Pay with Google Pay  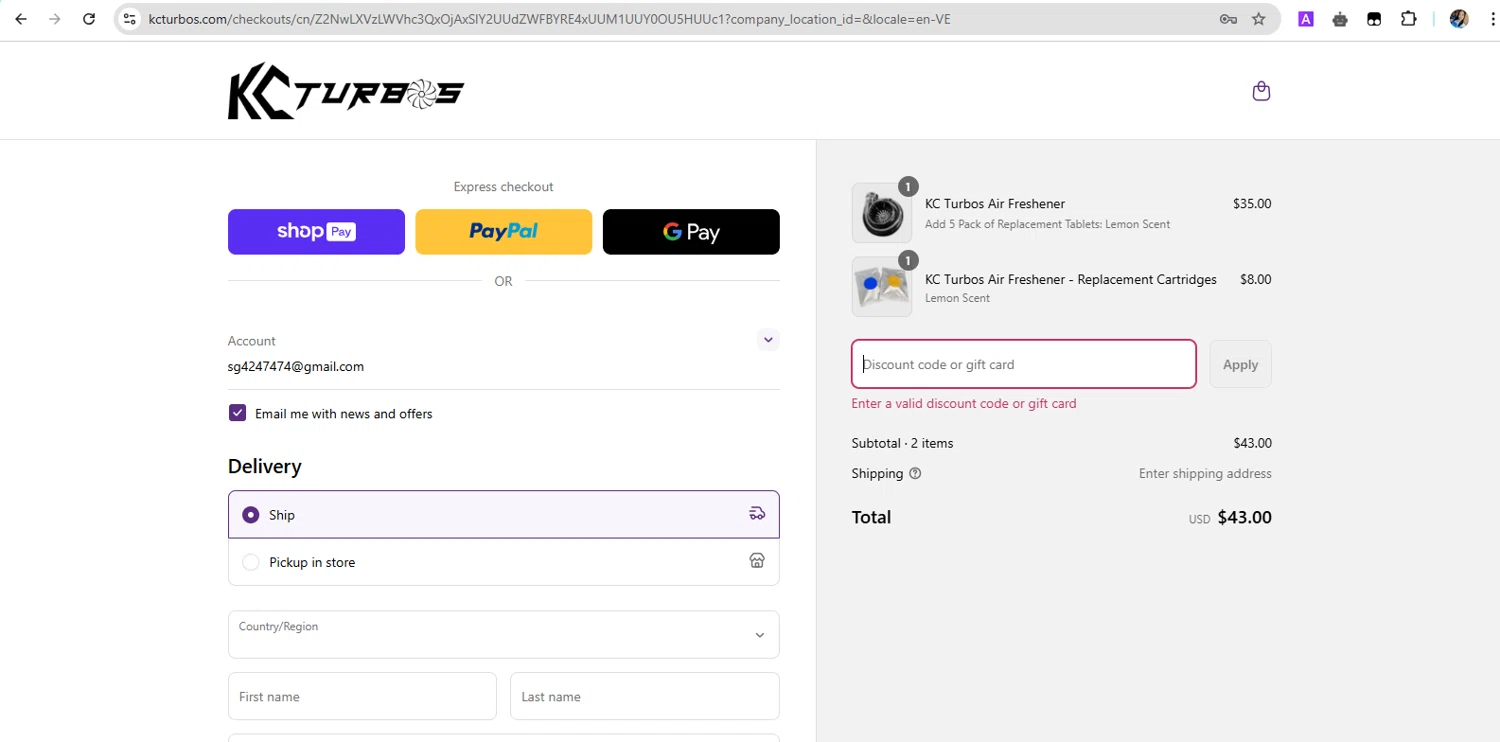[x=691, y=232]
